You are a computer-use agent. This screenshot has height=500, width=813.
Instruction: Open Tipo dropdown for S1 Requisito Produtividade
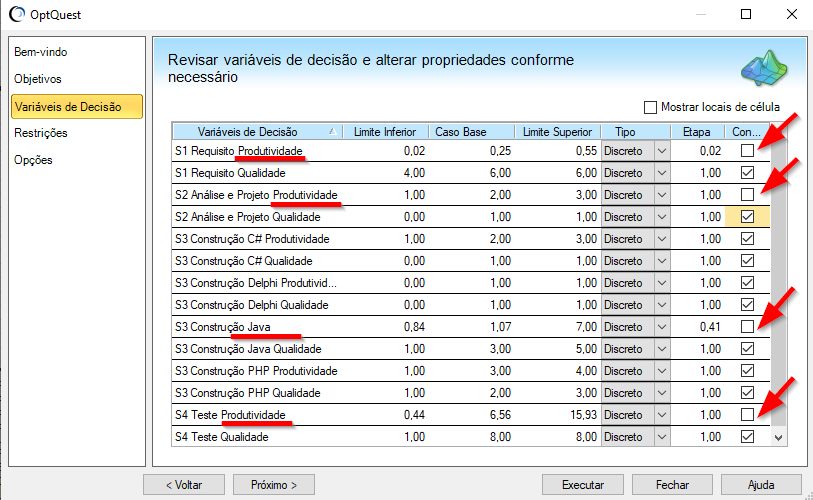660,151
